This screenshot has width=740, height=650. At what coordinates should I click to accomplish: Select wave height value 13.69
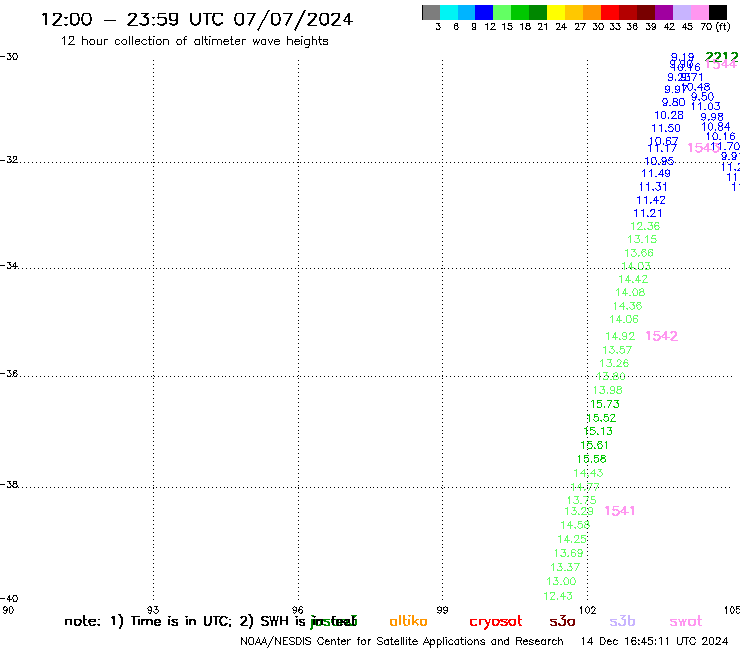coord(568,553)
